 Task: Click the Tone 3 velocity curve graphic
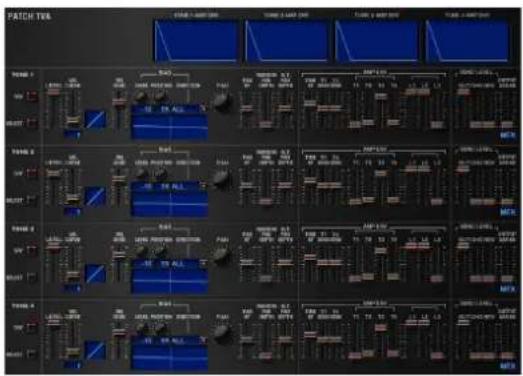click(x=95, y=274)
